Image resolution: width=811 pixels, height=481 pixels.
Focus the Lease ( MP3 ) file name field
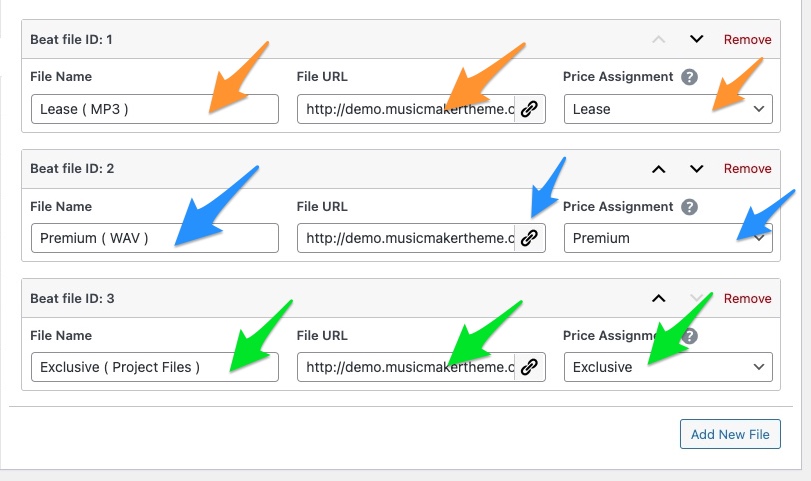tap(155, 109)
